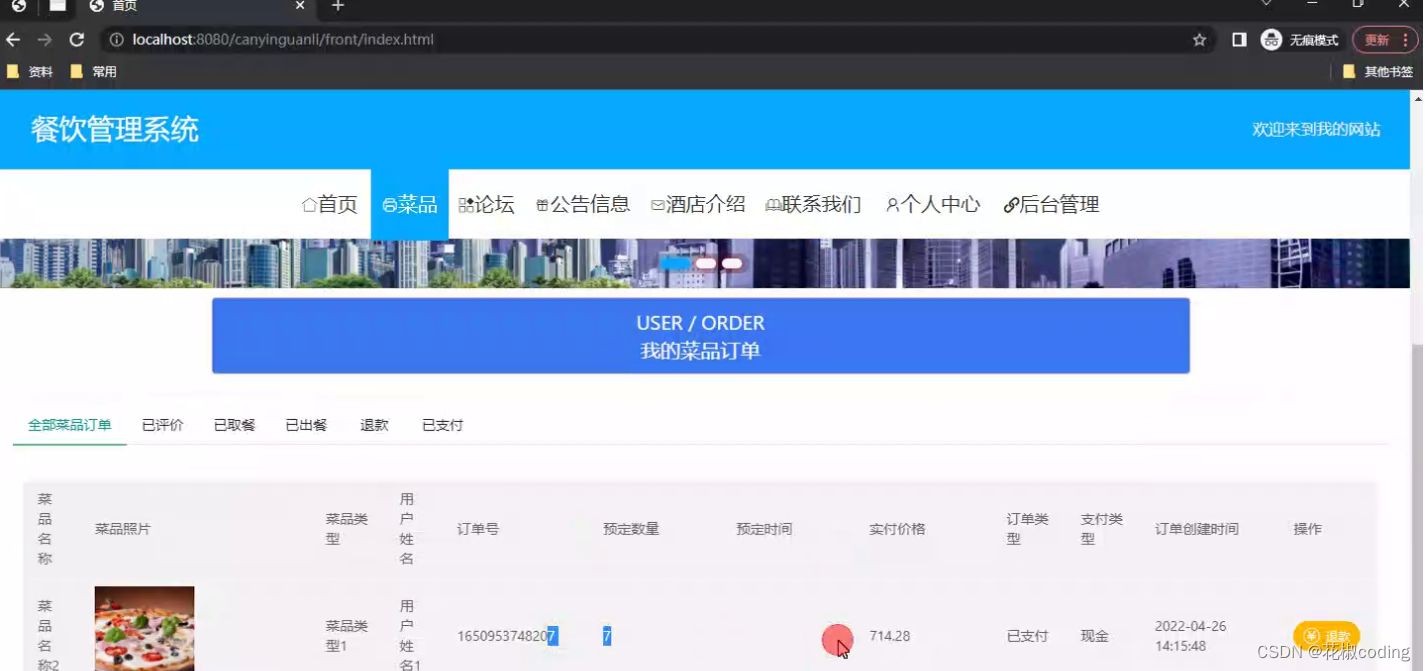Click the 欢迎来到我的网站 welcome text
This screenshot has width=1425, height=671.
pyautogui.click(x=1316, y=130)
